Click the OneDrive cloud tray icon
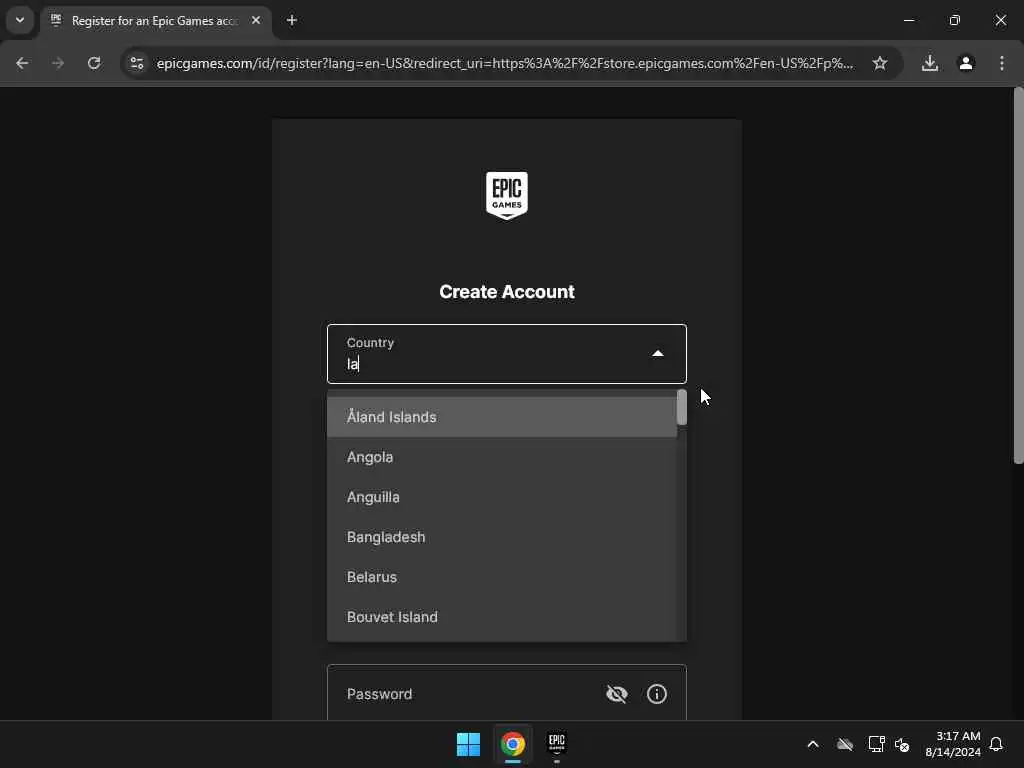The image size is (1024, 768). [845, 744]
